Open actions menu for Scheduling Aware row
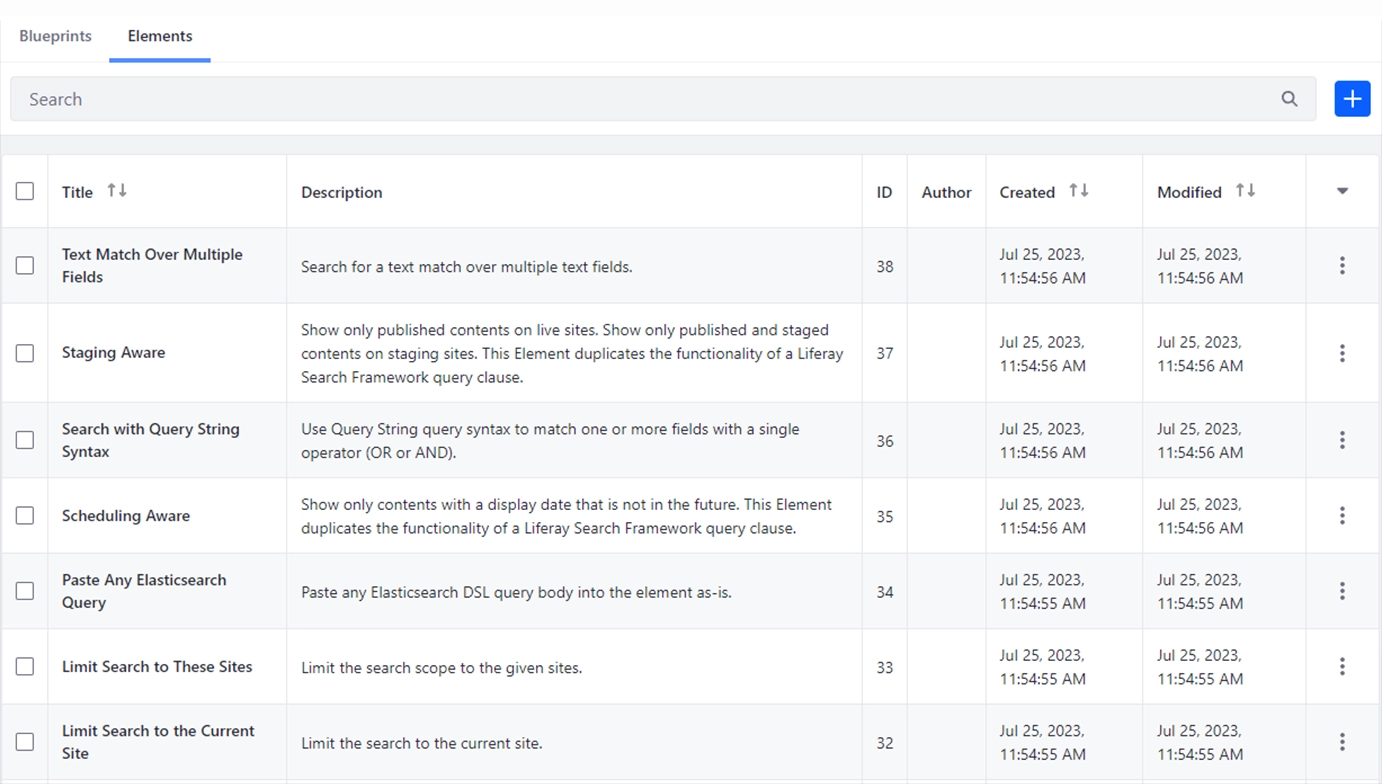Screen dimensions: 1382x784 (x=1342, y=515)
